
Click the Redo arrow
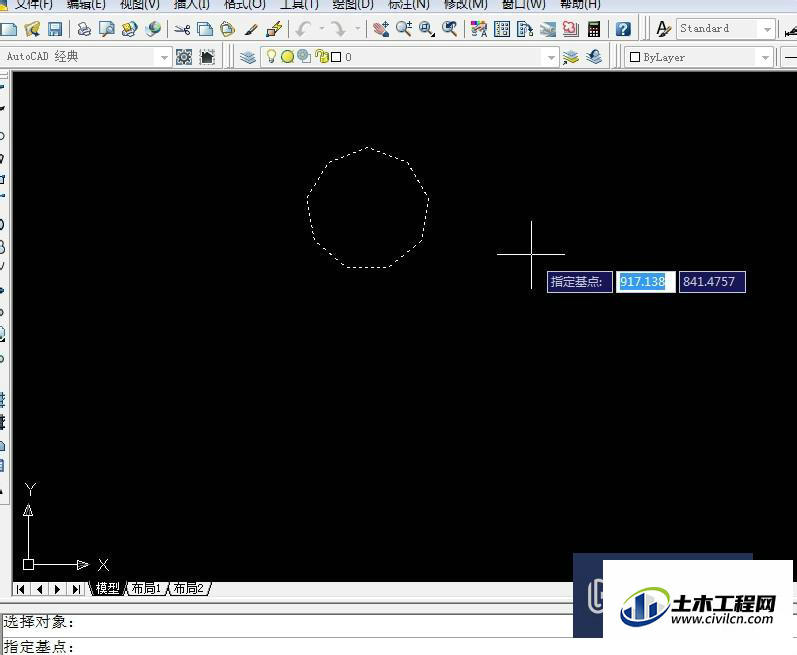click(338, 28)
